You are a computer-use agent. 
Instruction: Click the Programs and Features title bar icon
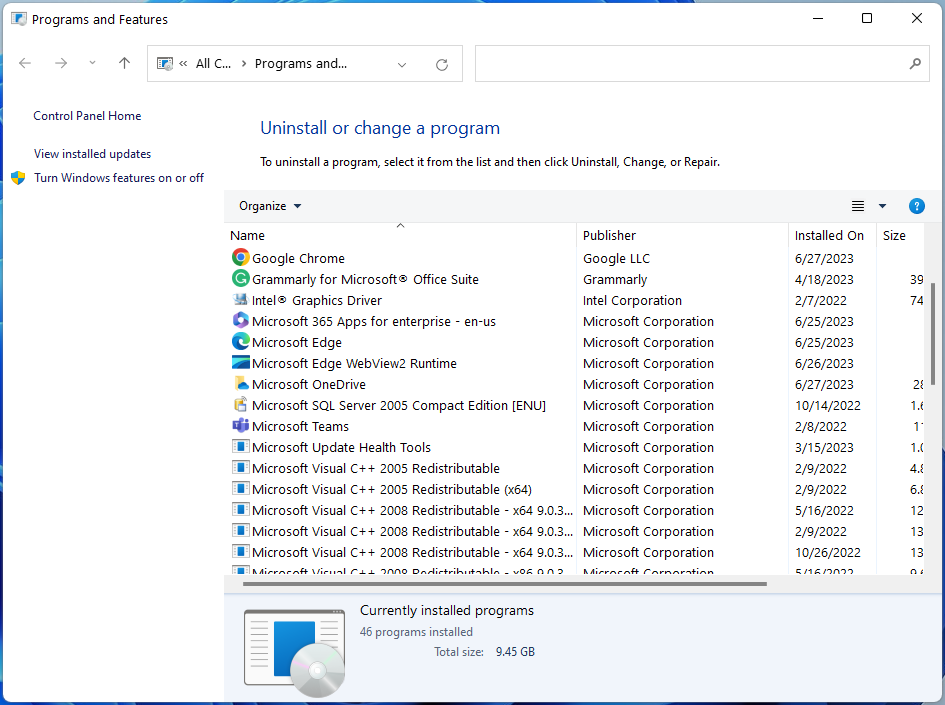tap(19, 19)
